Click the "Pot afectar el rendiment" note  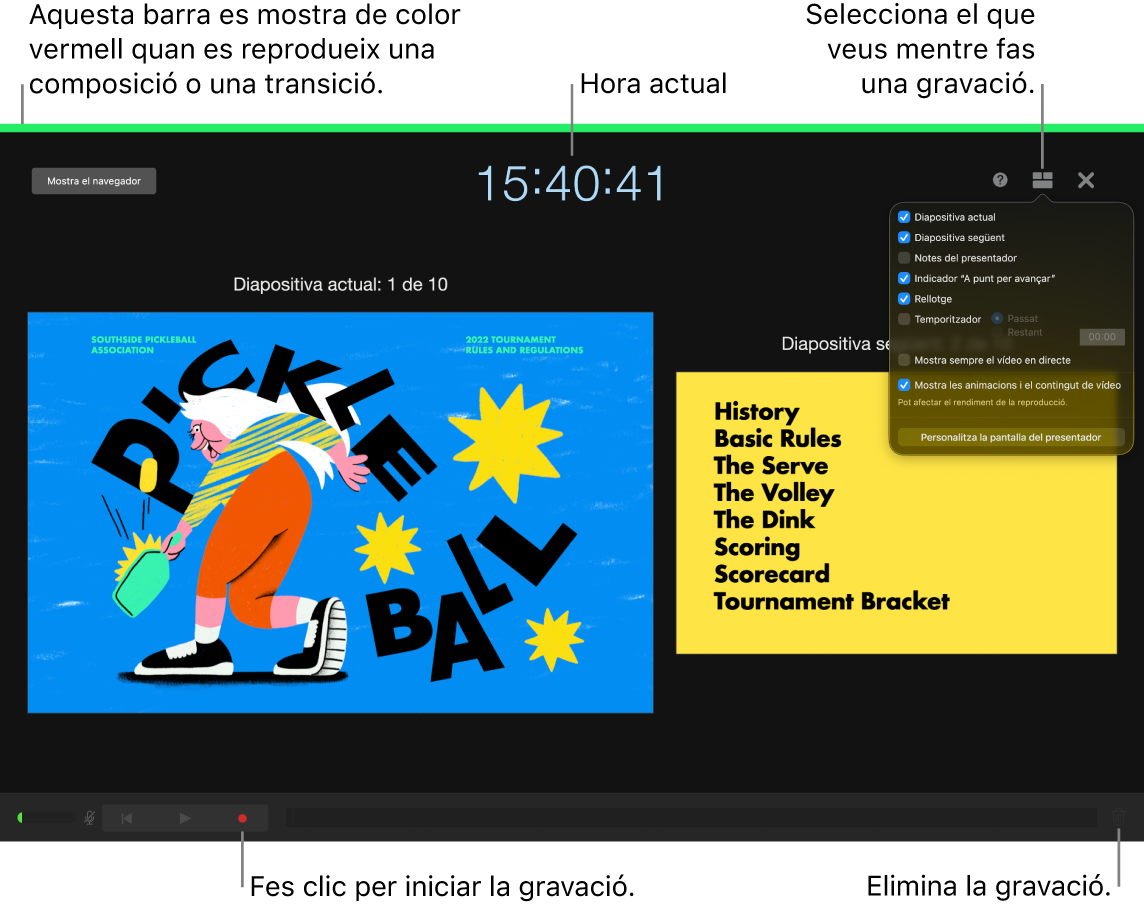pyautogui.click(x=982, y=402)
